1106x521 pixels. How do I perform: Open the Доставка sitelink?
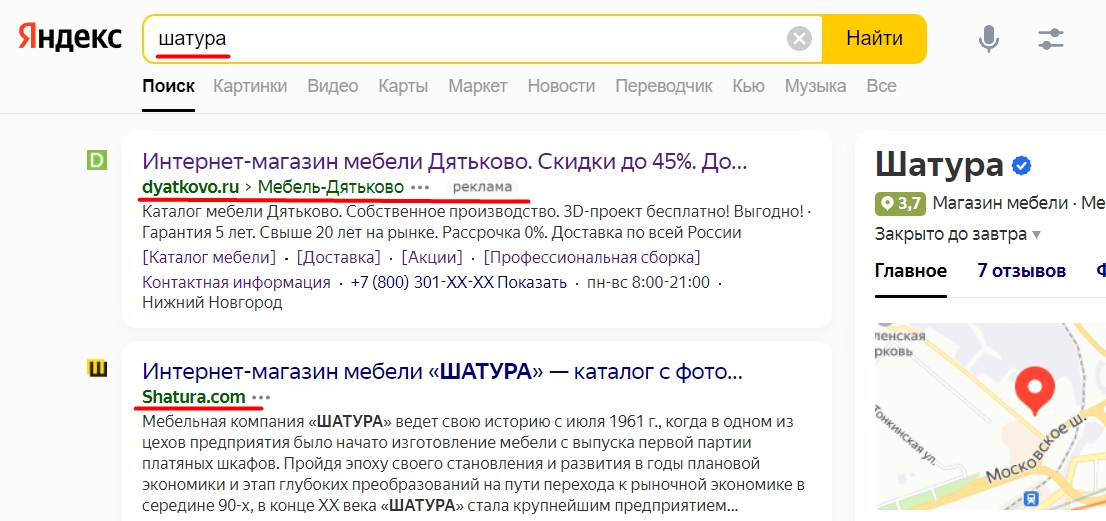(x=339, y=257)
